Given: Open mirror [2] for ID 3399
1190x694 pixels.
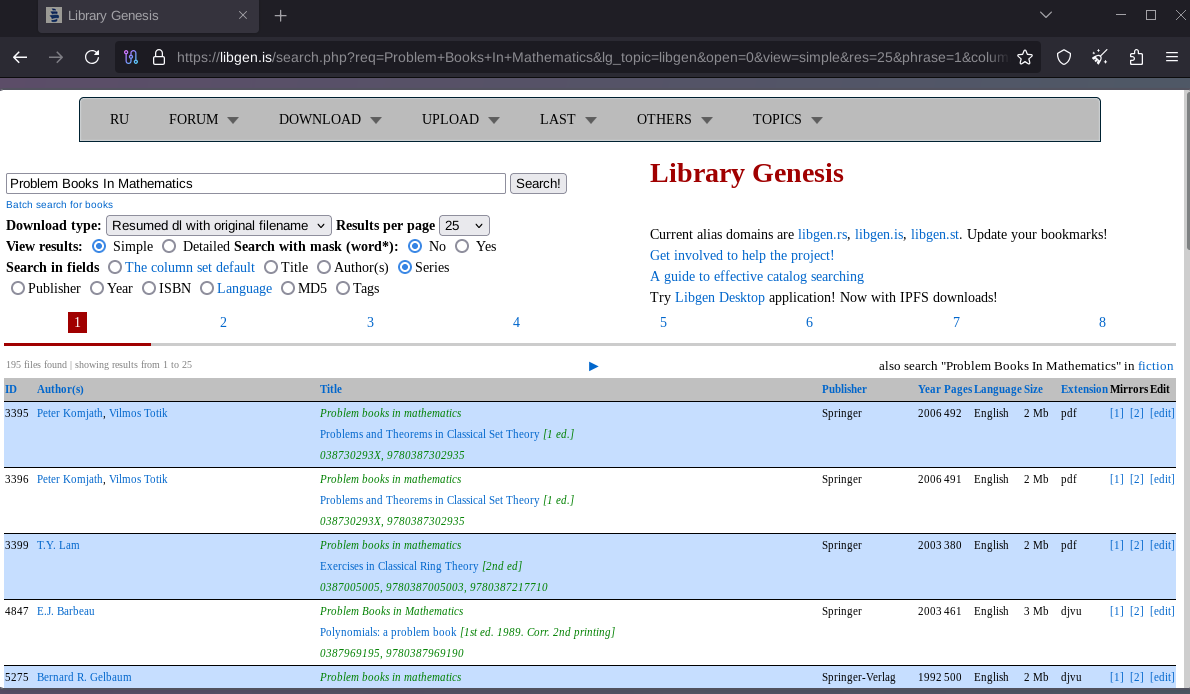Looking at the screenshot, I should pyautogui.click(x=1136, y=545).
